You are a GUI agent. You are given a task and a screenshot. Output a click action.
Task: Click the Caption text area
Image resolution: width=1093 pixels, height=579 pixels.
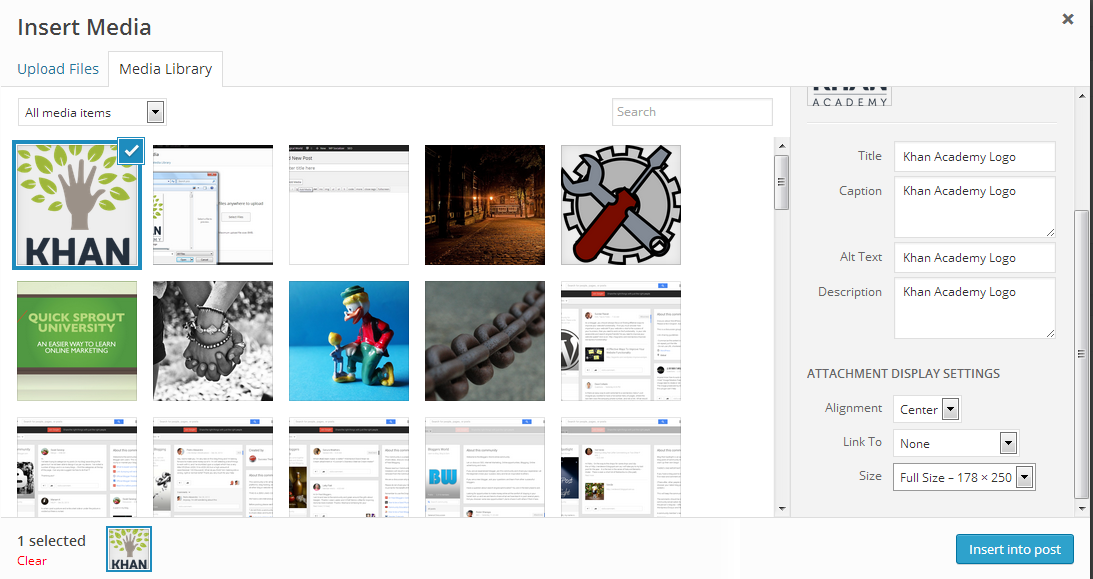pyautogui.click(x=974, y=207)
